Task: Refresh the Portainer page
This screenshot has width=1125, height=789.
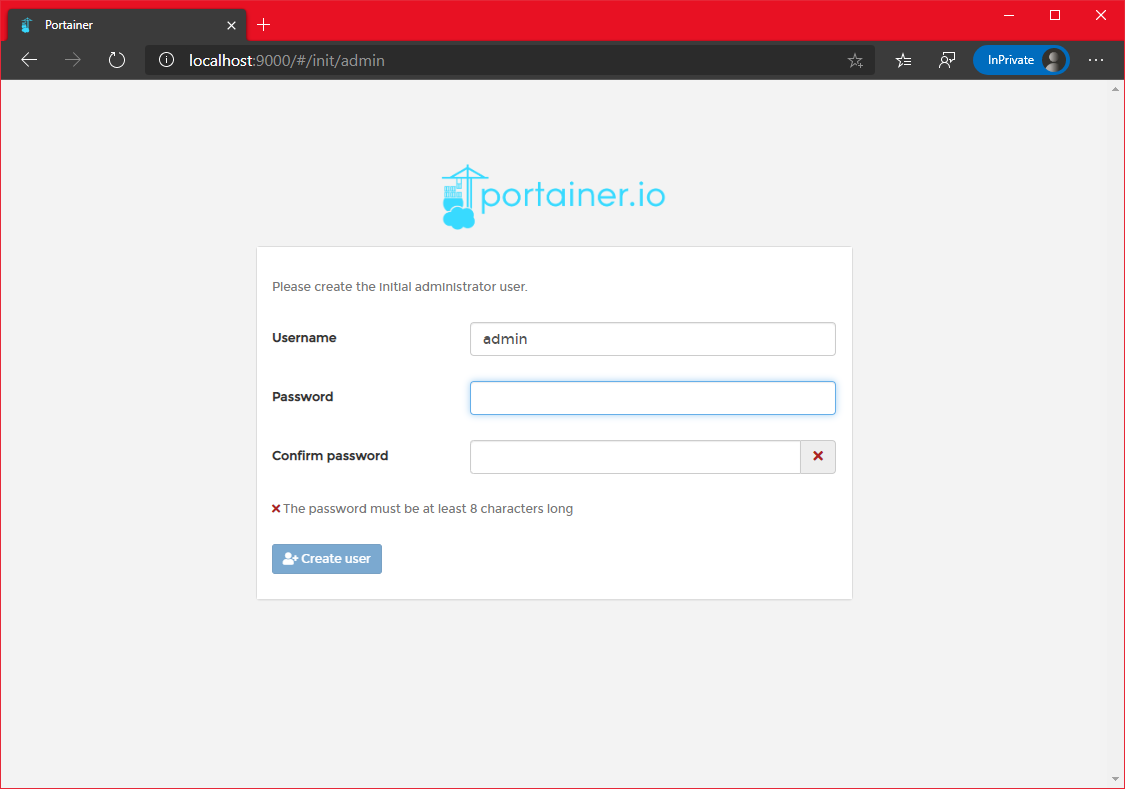Action: tap(117, 60)
